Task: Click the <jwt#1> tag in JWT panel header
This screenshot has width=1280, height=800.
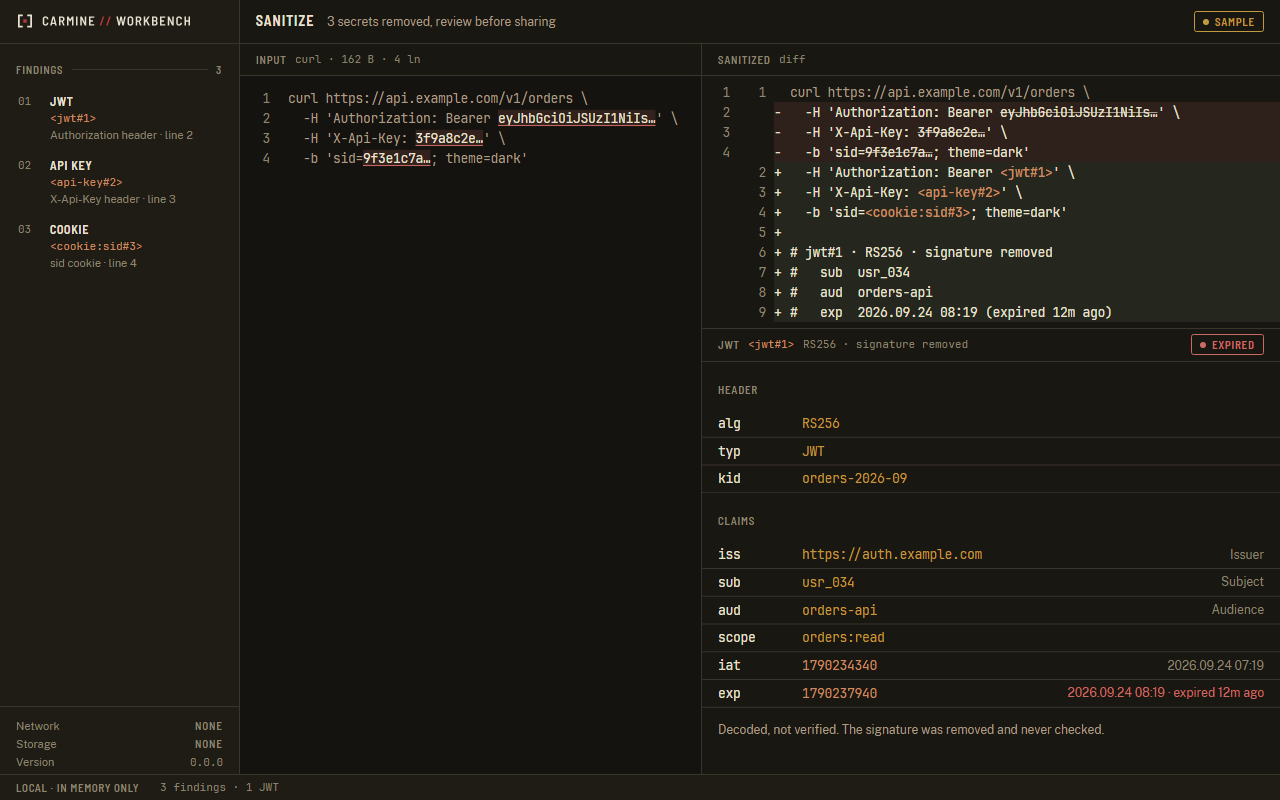Action: pyautogui.click(x=771, y=345)
